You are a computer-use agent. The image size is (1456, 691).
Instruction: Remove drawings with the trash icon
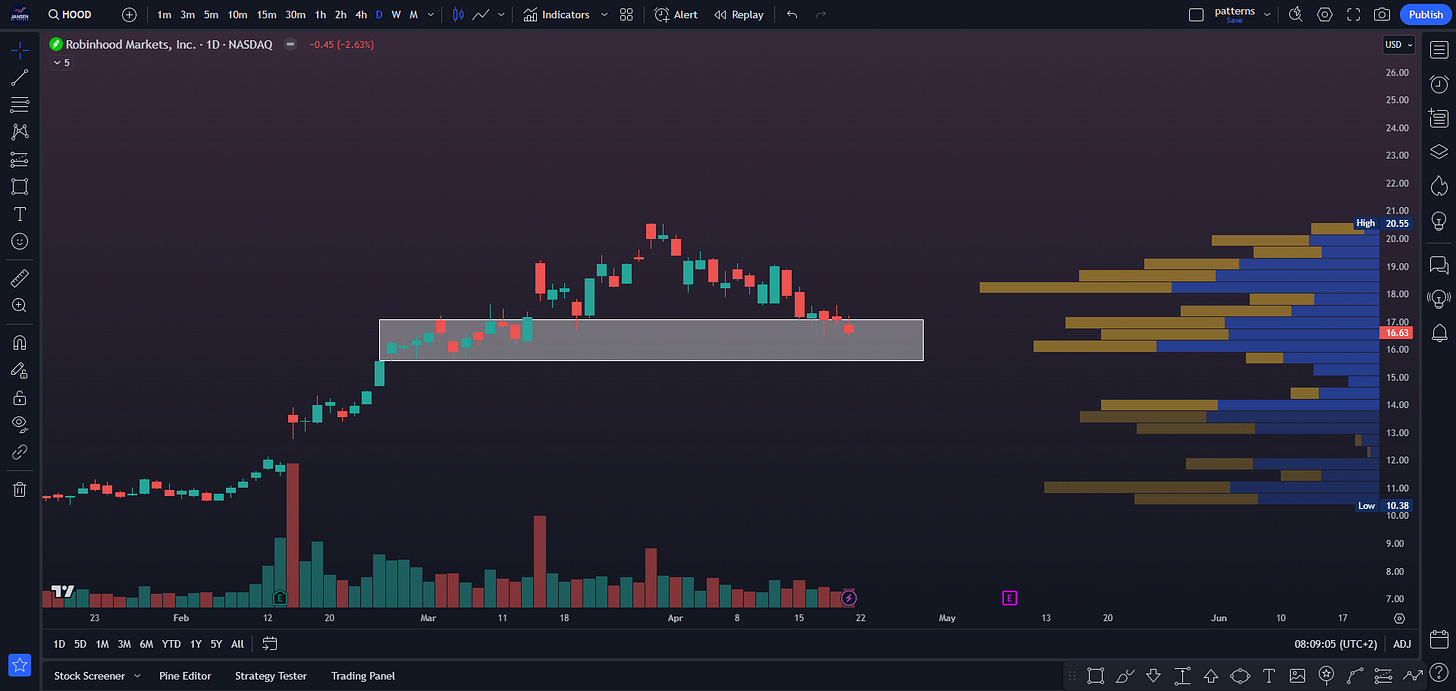[x=19, y=489]
